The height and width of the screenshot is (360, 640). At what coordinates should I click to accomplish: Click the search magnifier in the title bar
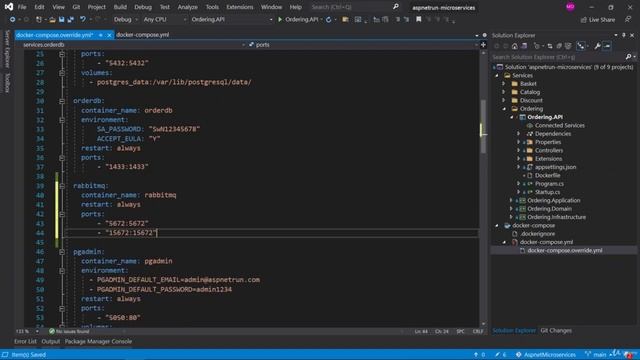396,7
